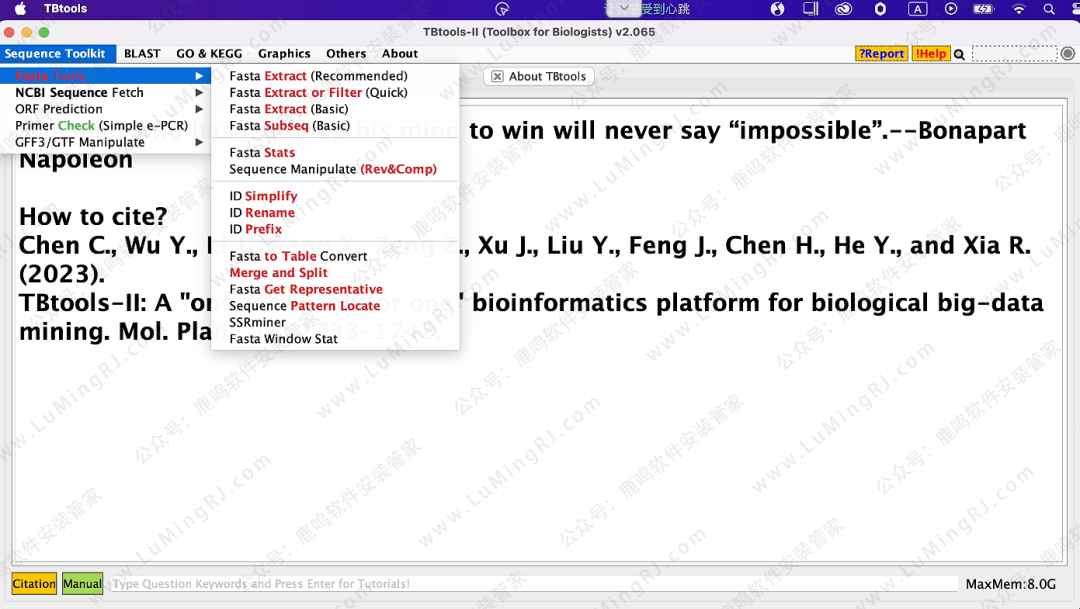
Task: Click the Wi-Fi status icon
Action: pyautogui.click(x=1019, y=9)
